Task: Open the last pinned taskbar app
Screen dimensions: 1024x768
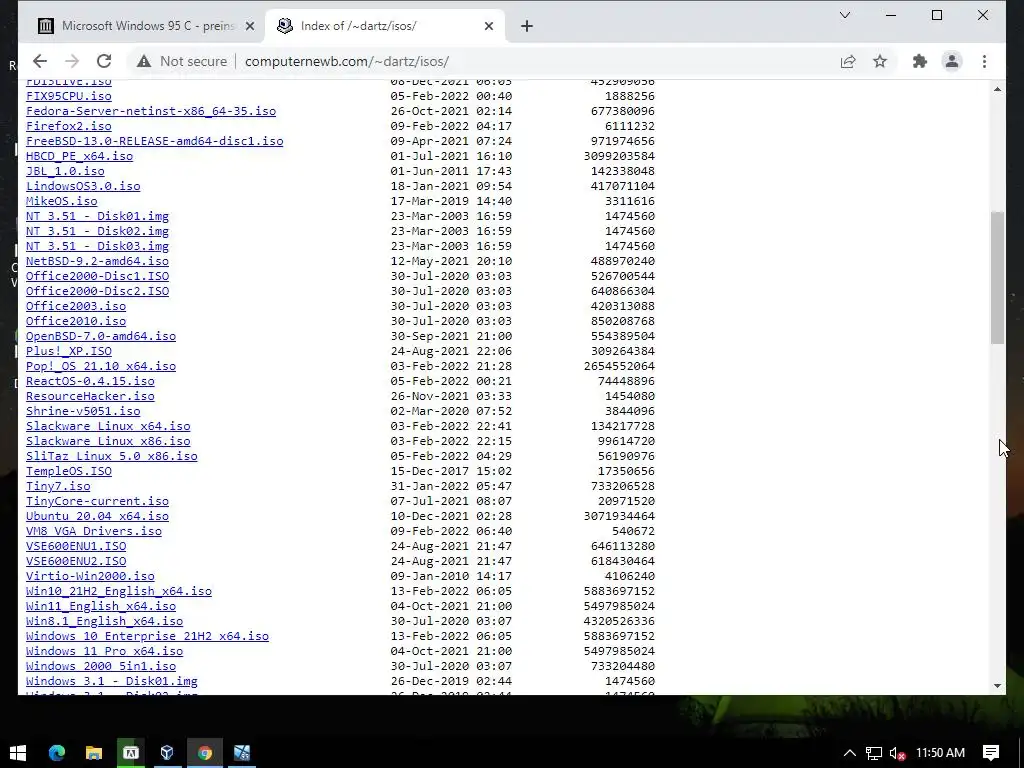Action: pos(242,753)
